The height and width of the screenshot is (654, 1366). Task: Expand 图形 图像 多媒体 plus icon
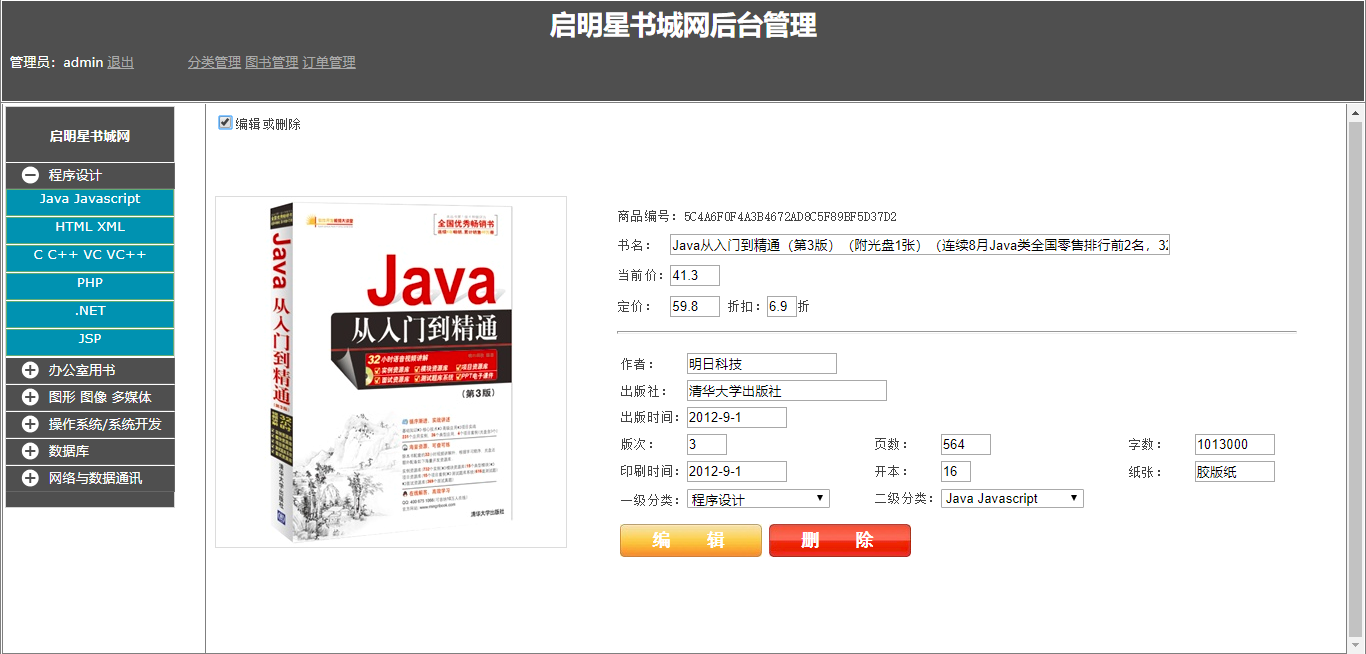point(30,397)
